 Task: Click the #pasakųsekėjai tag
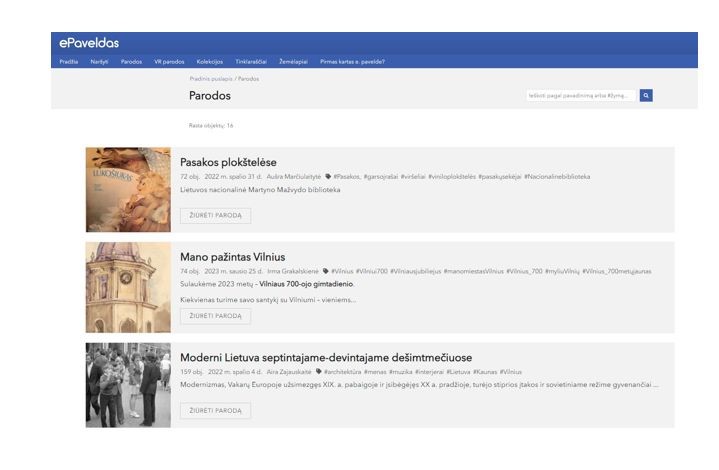(x=500, y=177)
